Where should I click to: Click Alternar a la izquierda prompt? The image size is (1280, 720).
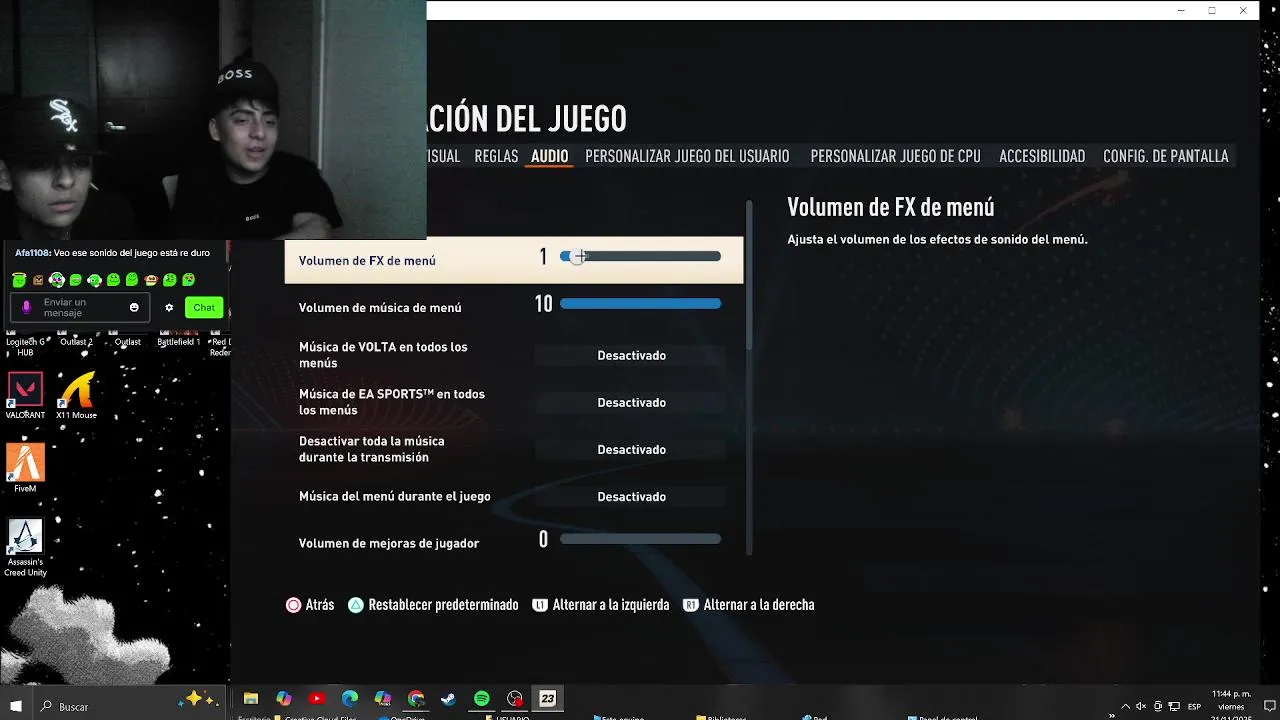tap(600, 605)
